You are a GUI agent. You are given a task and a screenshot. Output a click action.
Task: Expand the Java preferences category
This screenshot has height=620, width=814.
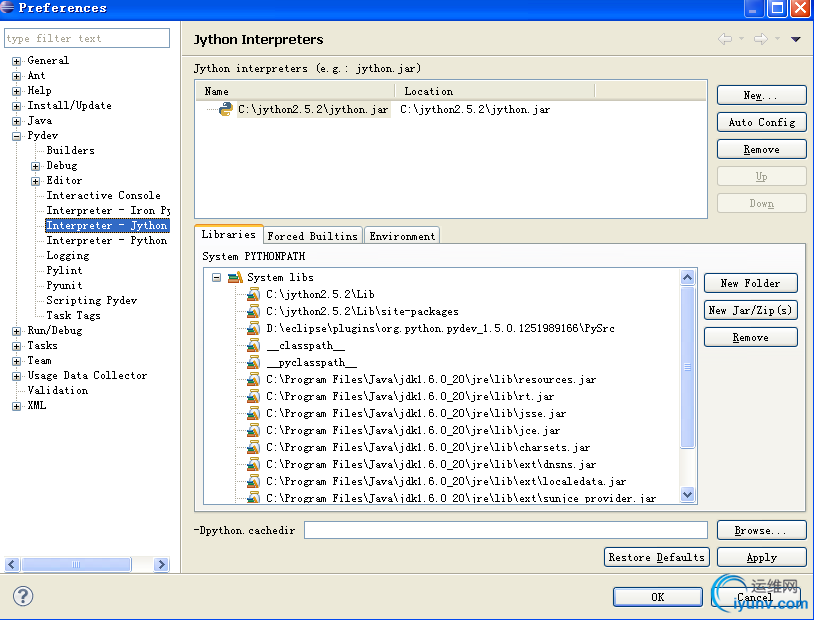click(x=17, y=121)
